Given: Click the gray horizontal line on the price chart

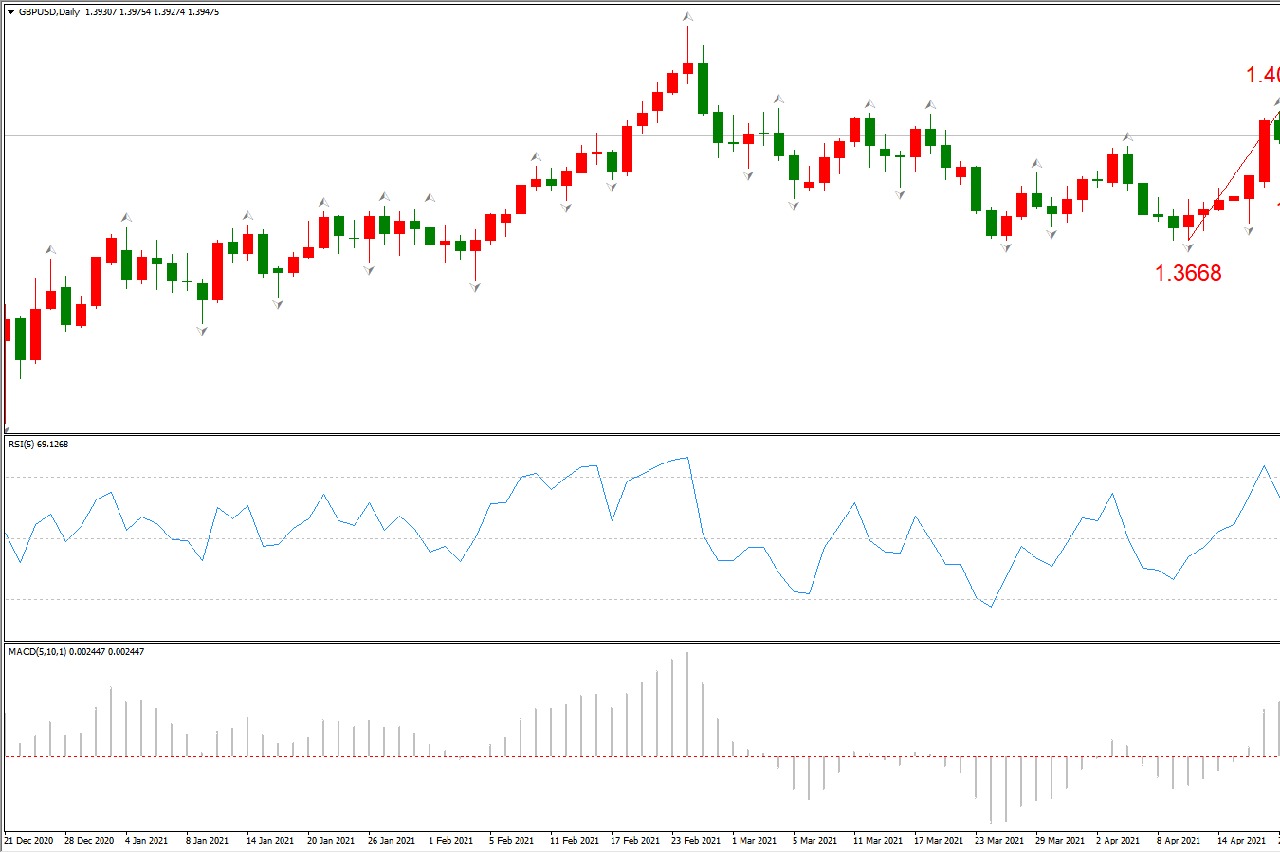Looking at the screenshot, I should coord(400,135).
